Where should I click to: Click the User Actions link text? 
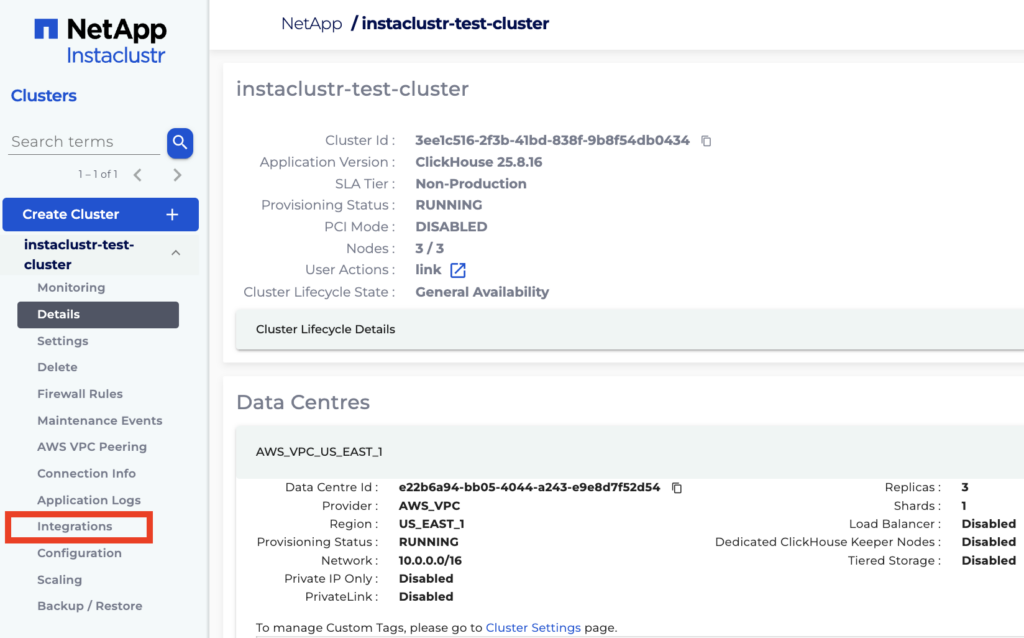pyautogui.click(x=428, y=270)
